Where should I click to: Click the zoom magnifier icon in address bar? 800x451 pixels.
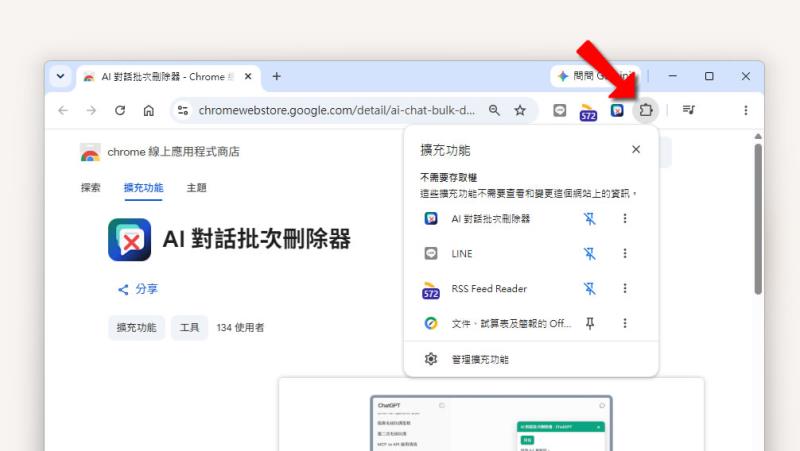(x=494, y=110)
